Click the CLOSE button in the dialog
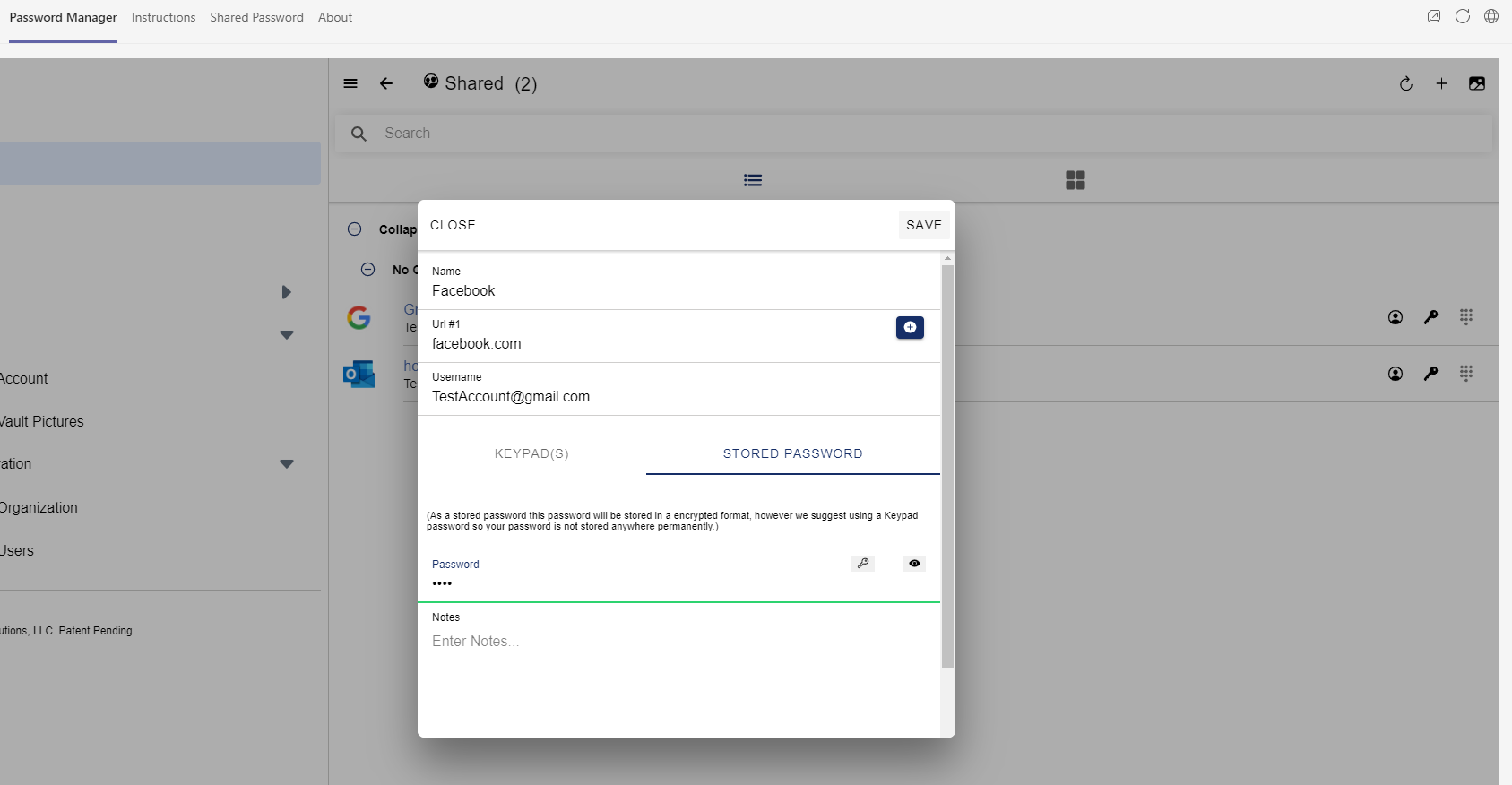 pyautogui.click(x=453, y=225)
